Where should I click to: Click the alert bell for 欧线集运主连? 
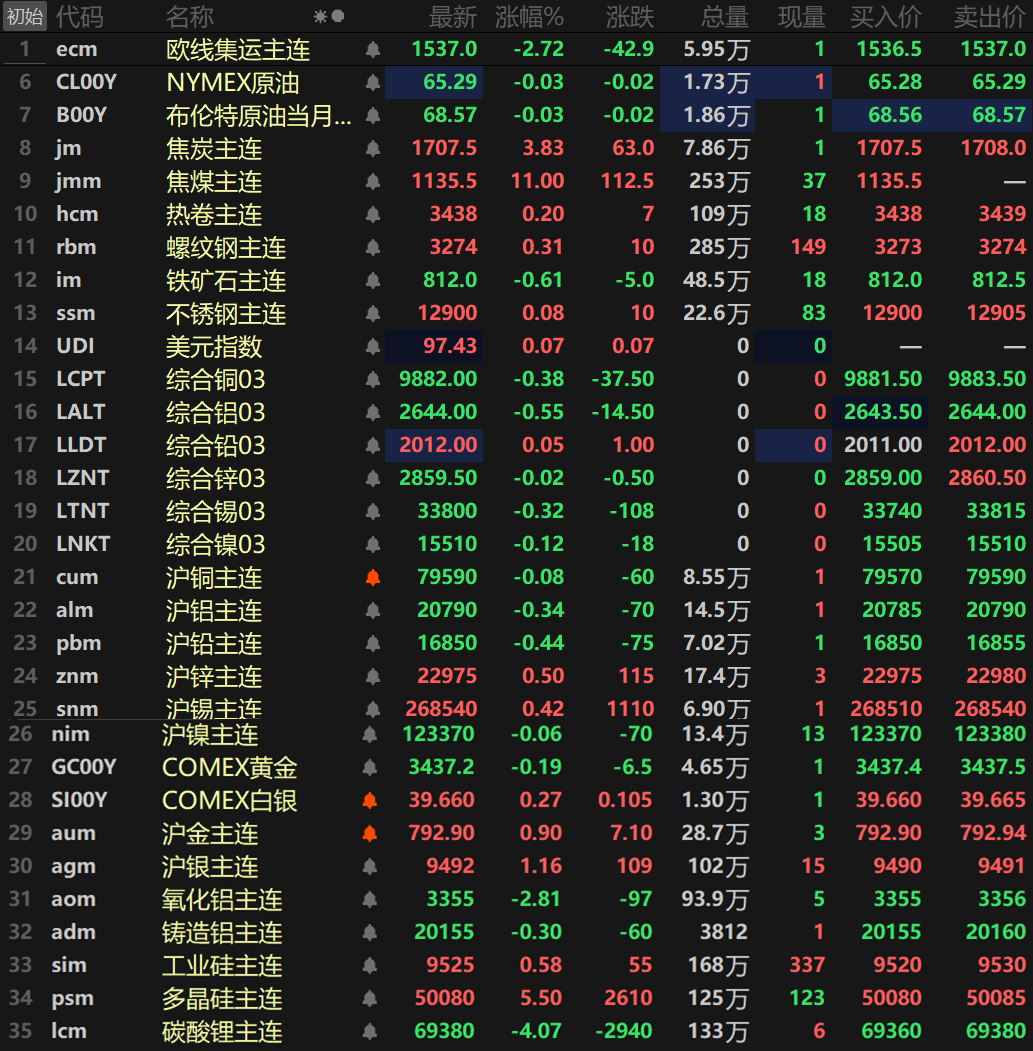pos(373,49)
